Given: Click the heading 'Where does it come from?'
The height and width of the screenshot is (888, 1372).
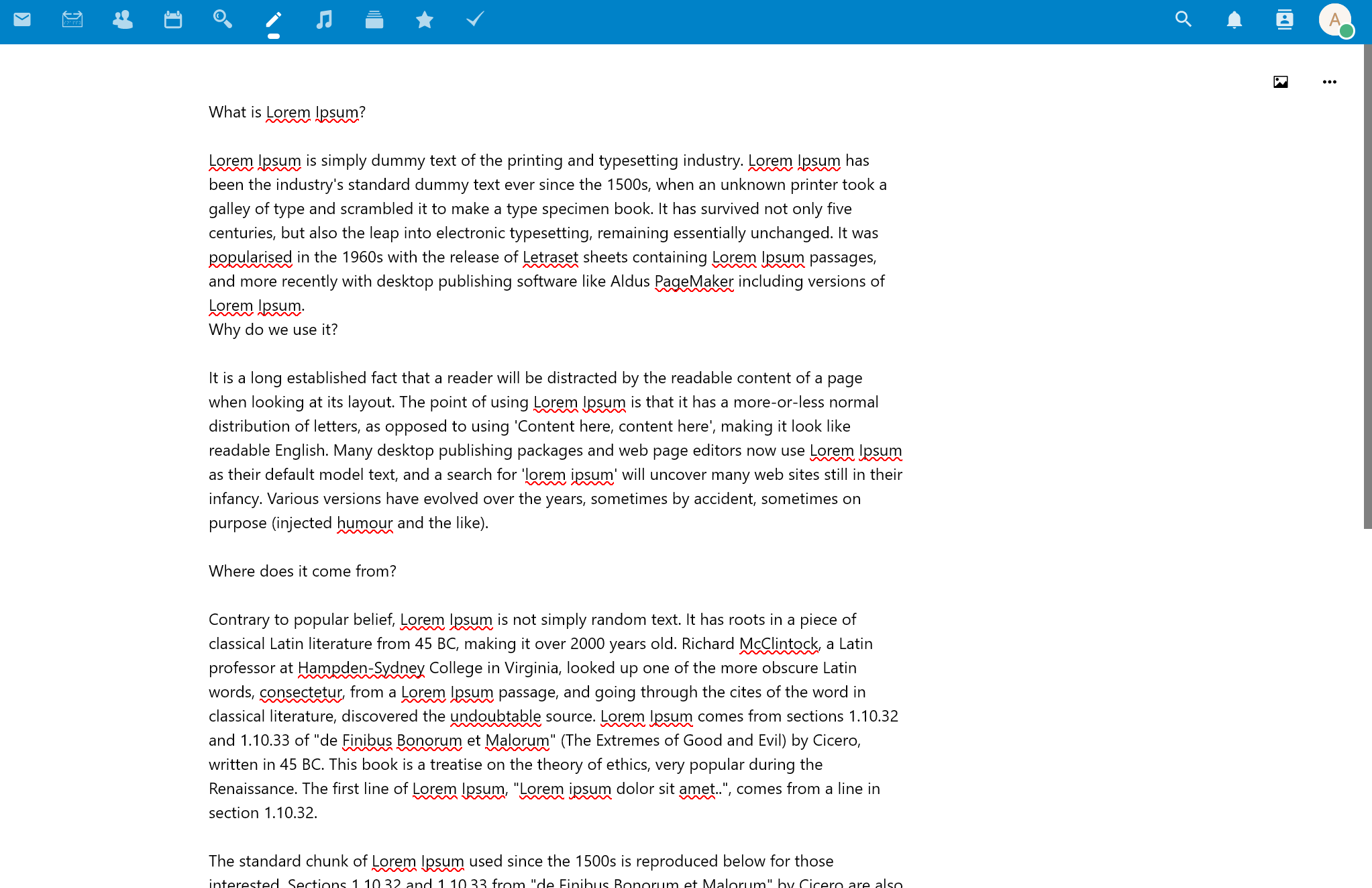Looking at the screenshot, I should pos(302,571).
